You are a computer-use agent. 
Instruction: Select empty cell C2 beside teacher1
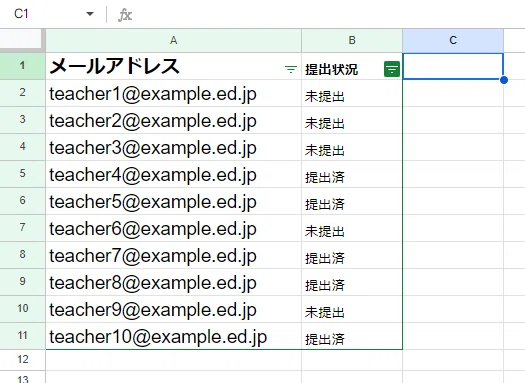point(453,93)
